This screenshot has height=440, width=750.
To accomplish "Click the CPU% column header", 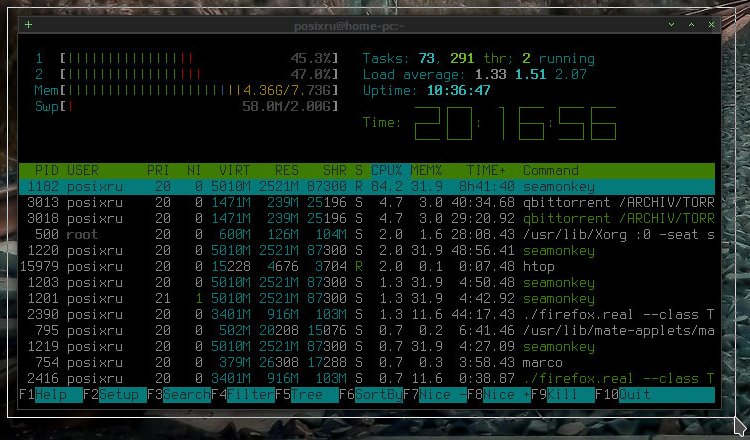I will pos(387,170).
